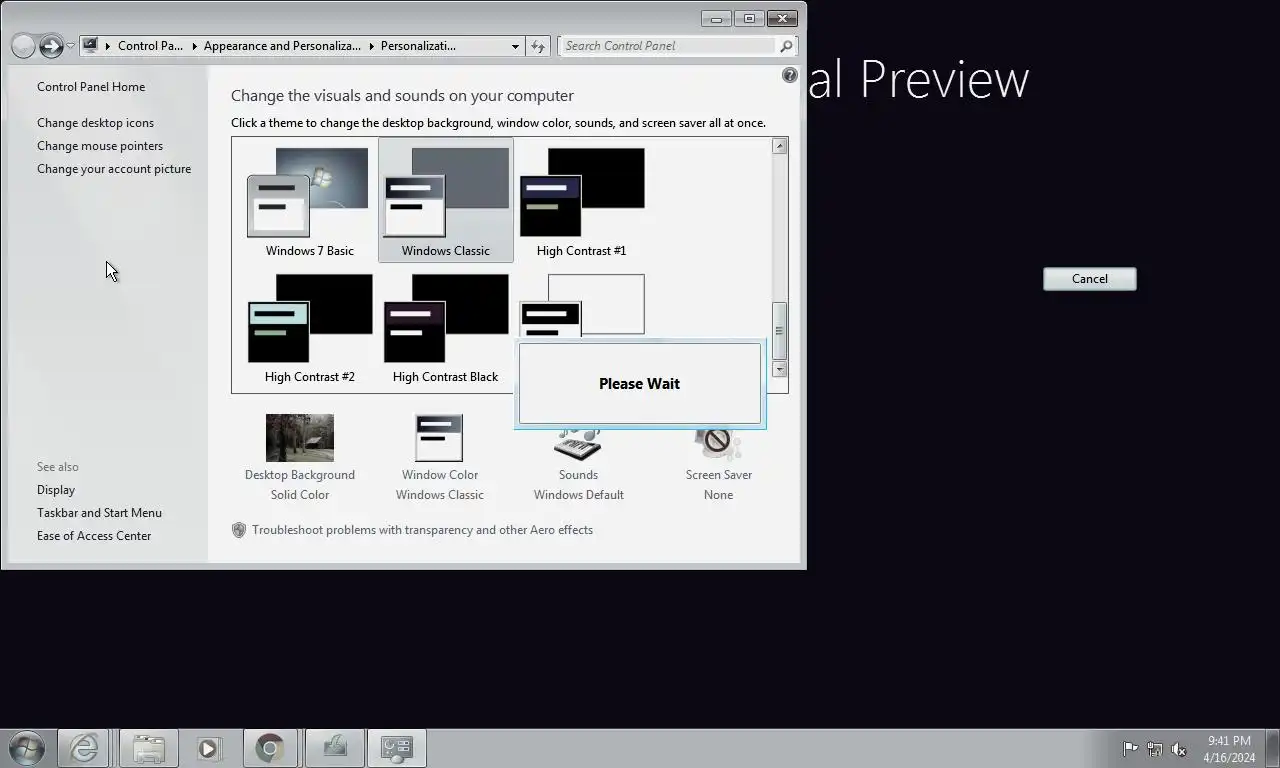The image size is (1280, 768).
Task: Go to Control Panel Home
Action: (91, 87)
